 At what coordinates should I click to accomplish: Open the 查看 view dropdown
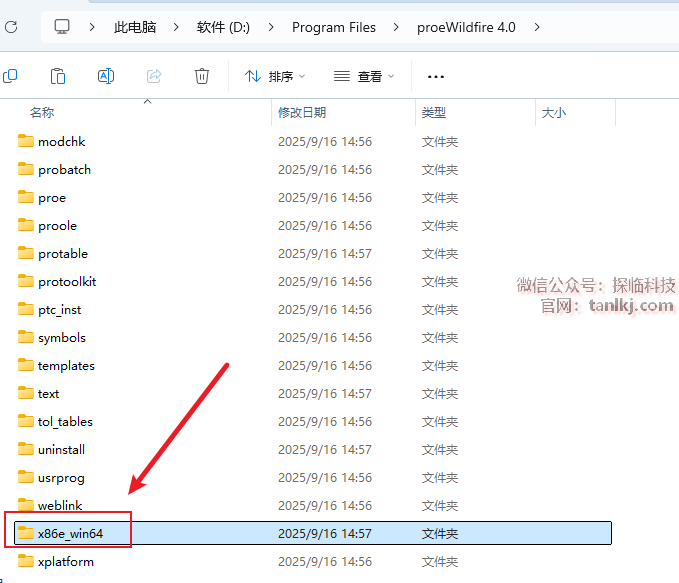click(364, 76)
